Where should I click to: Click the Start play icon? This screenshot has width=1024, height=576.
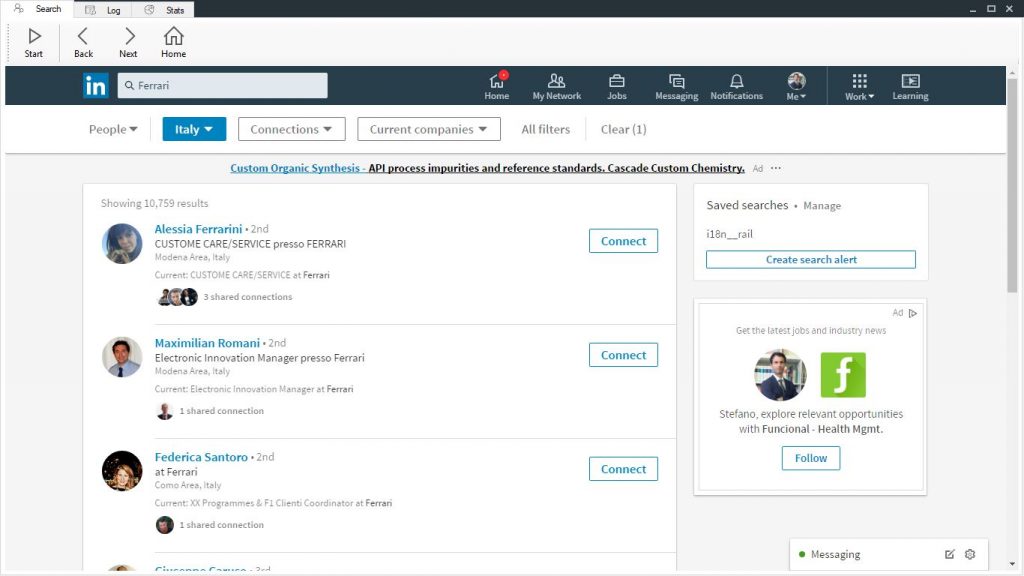(x=34, y=37)
